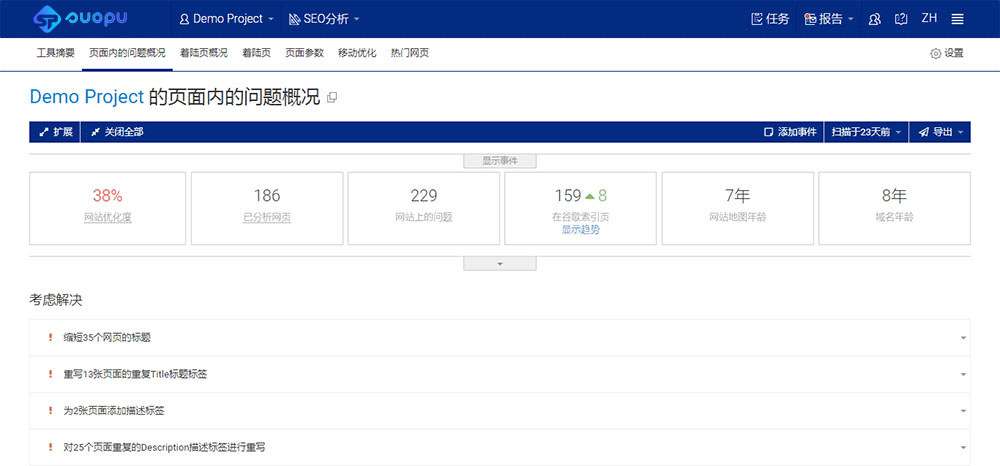Click the 显示趋势 link
1000x466 pixels.
coord(580,229)
